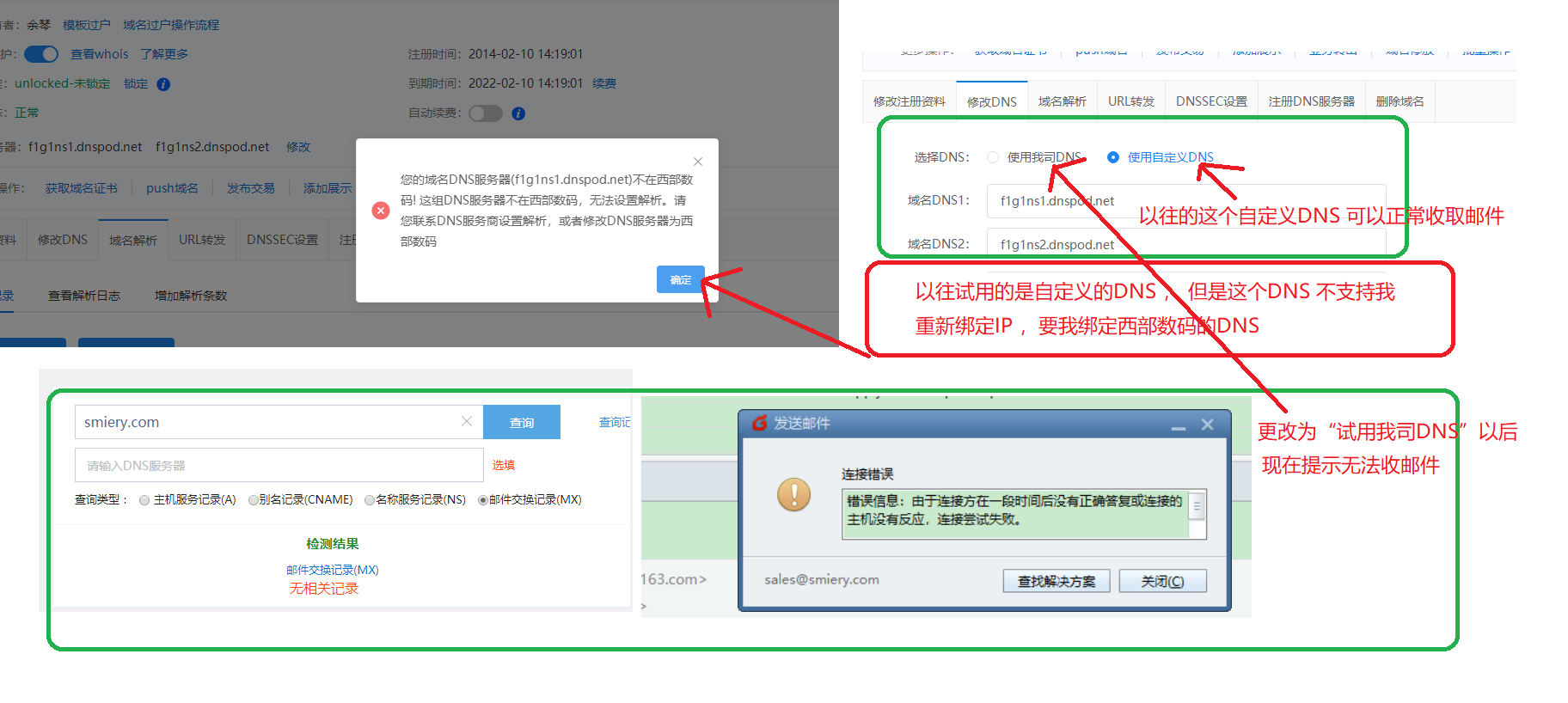Click 查找解决方案 in the mail error dialog
Image resolution: width=1568 pixels, height=703 pixels.
point(1057,582)
